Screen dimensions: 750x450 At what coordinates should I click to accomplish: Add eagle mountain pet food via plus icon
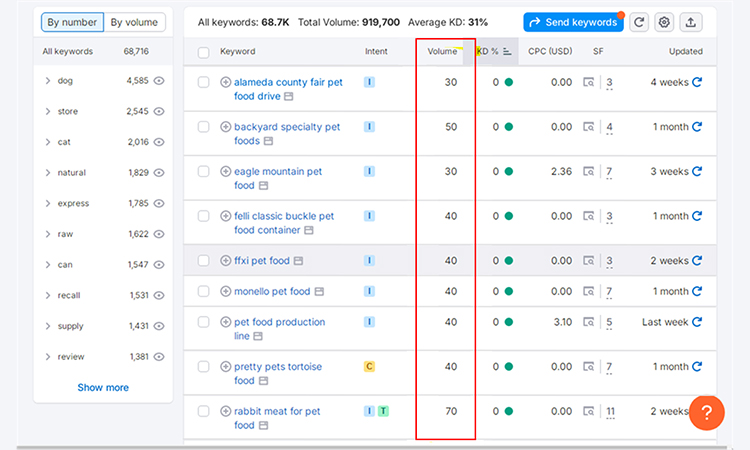(225, 171)
